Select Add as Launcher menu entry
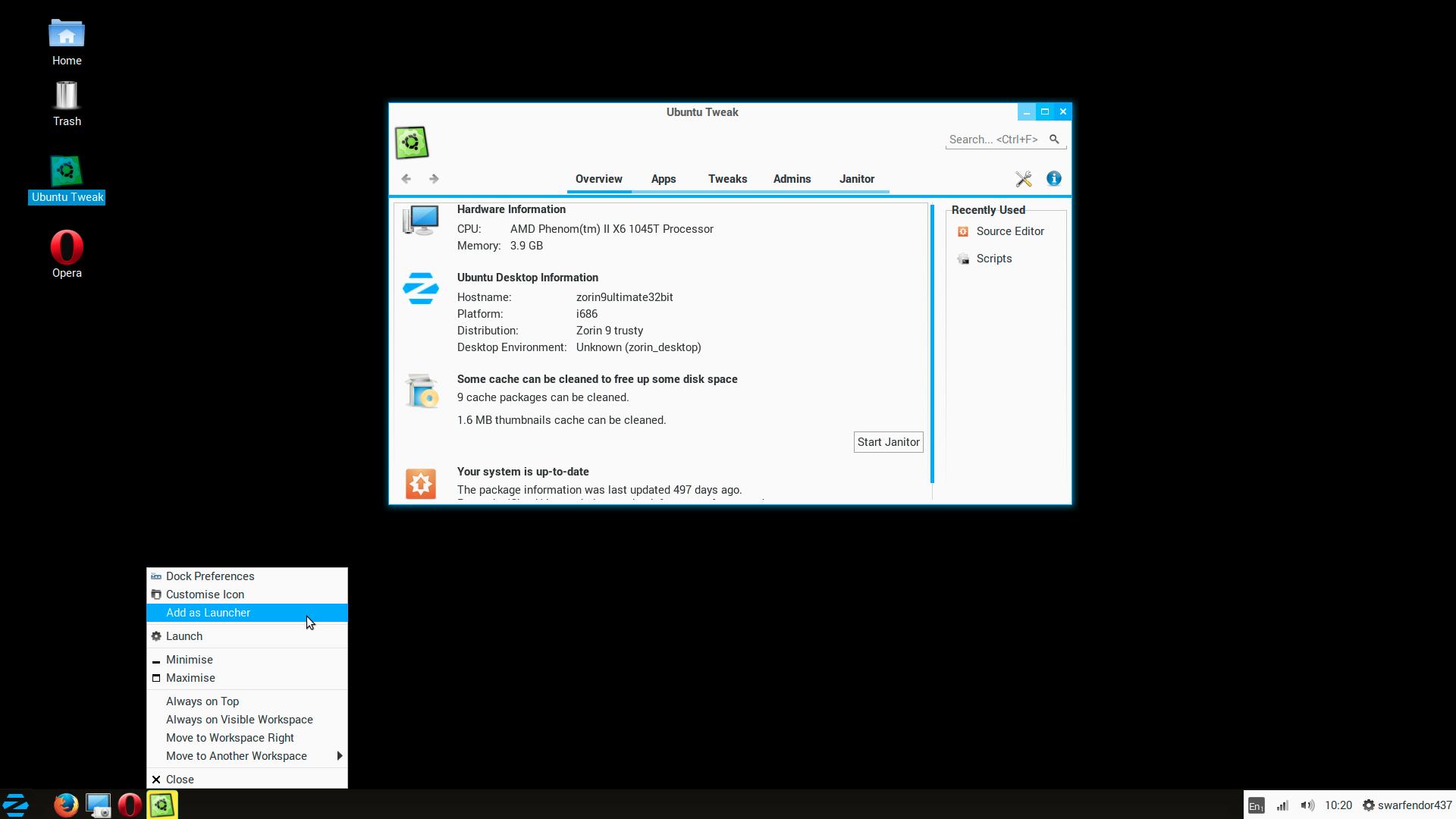The image size is (1456, 819). pos(209,613)
